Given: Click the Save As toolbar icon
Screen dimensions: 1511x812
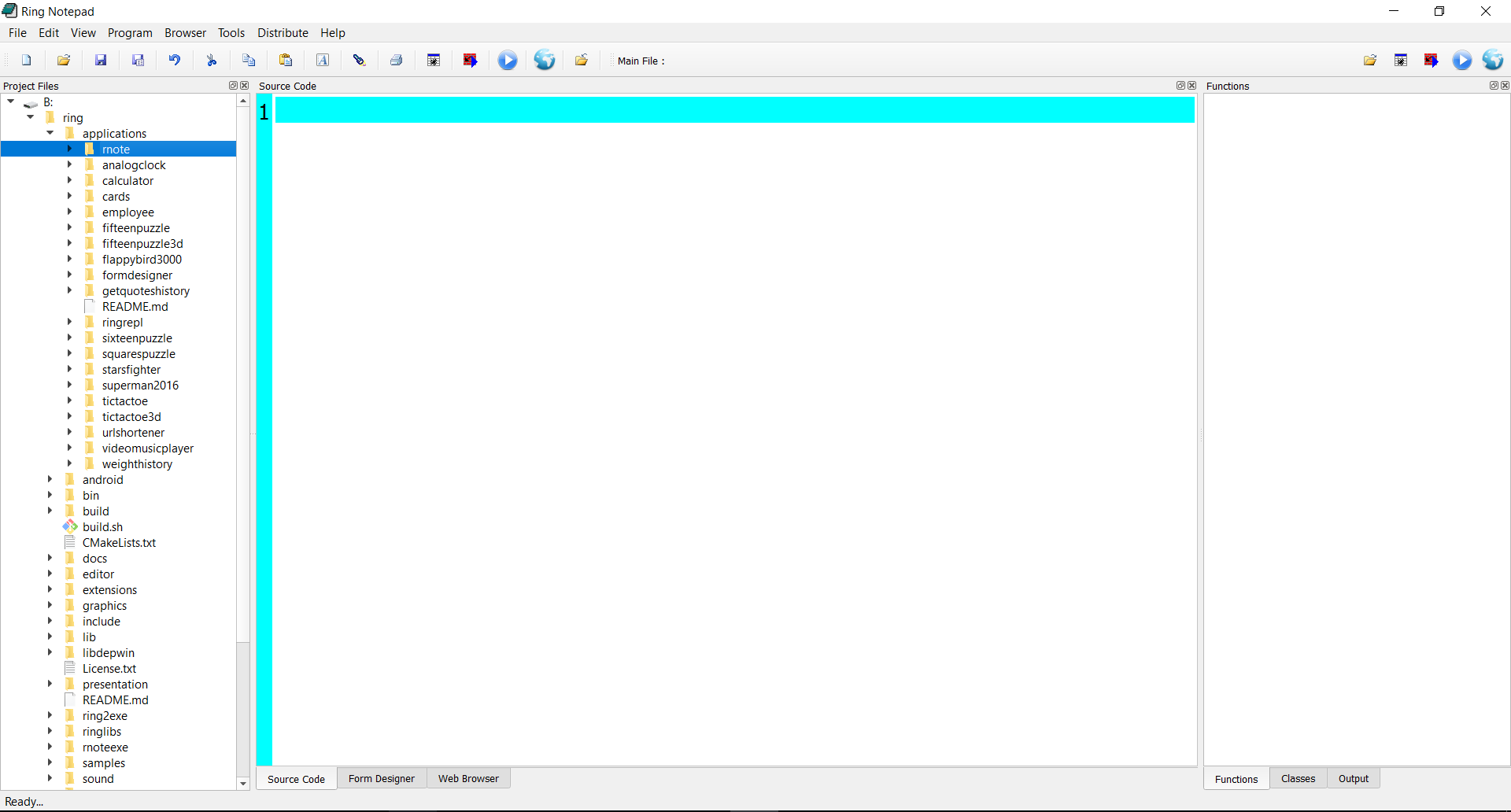Looking at the screenshot, I should [138, 61].
